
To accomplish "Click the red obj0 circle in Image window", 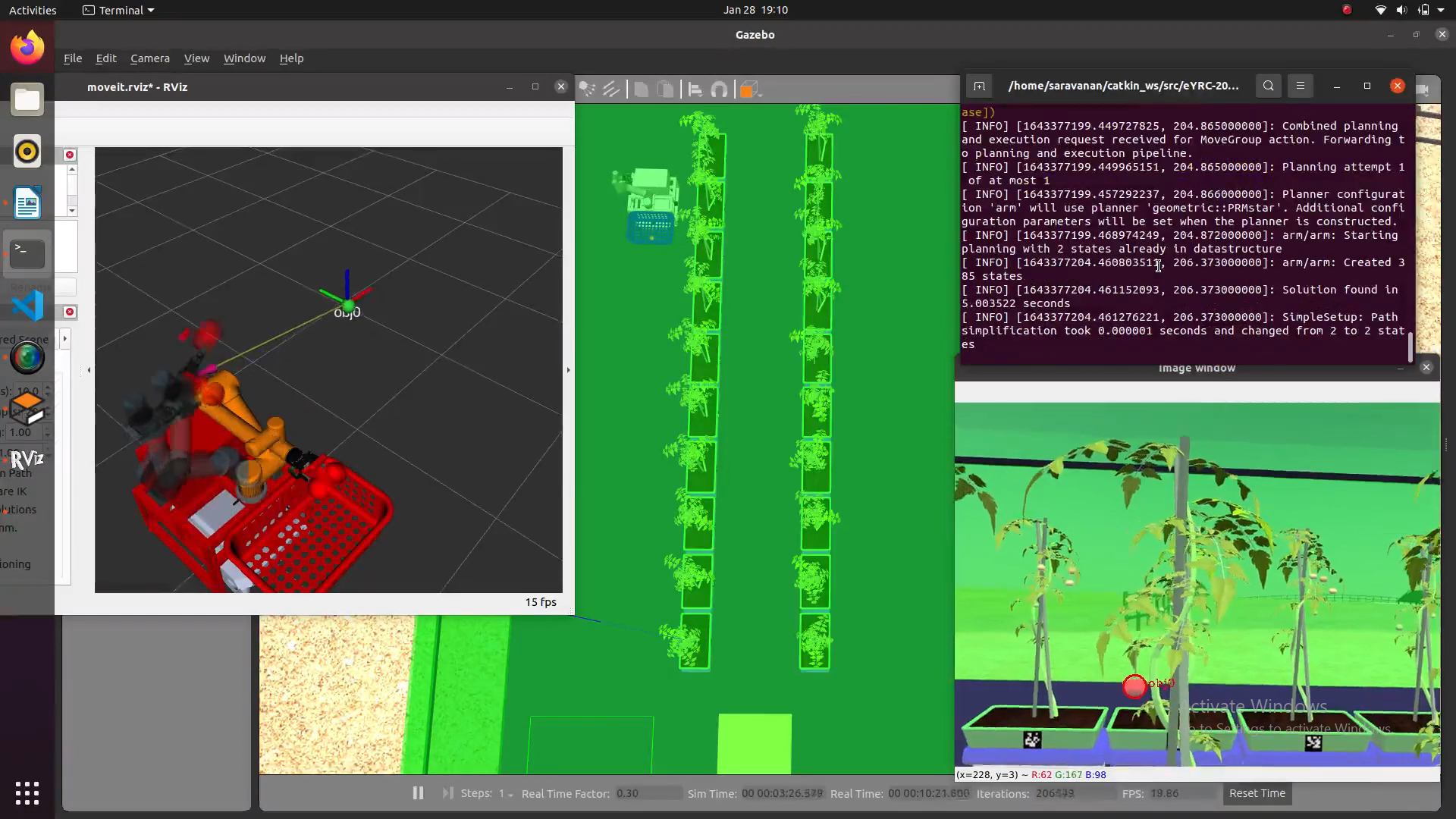I will coord(1134,686).
